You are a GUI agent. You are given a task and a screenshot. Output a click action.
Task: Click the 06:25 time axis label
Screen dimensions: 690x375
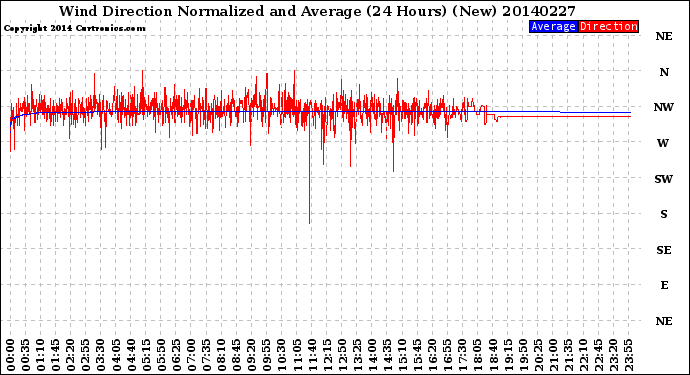point(176,355)
